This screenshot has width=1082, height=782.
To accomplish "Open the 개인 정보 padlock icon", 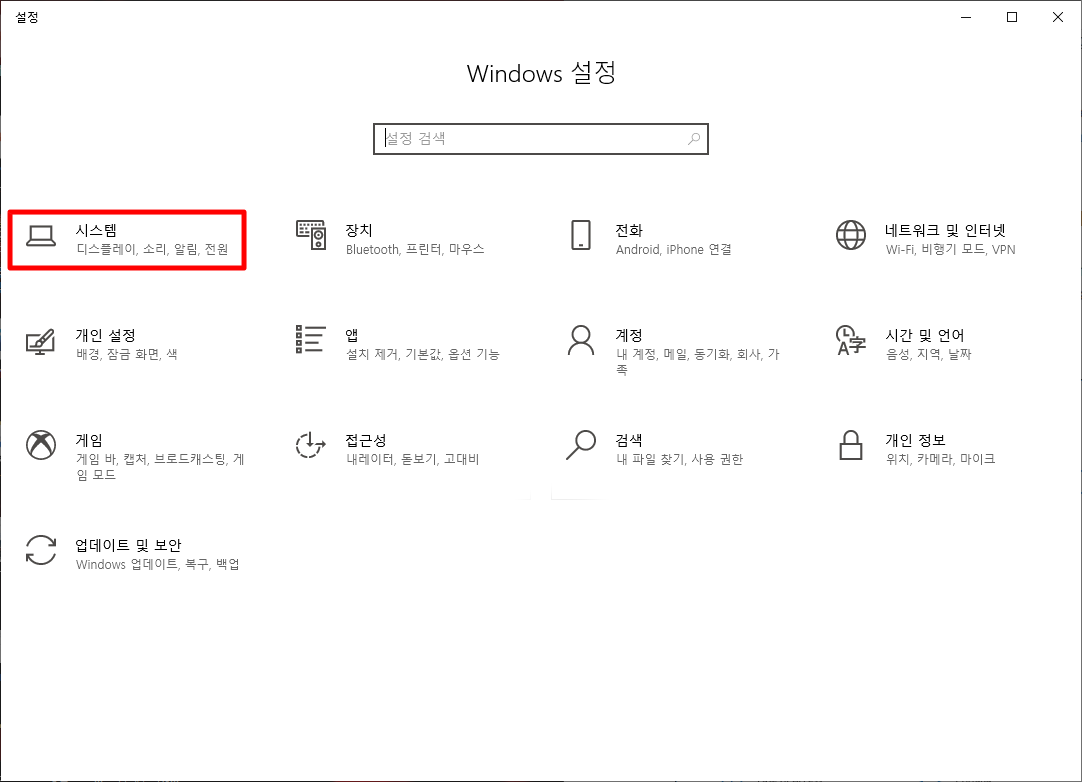I will 851,445.
